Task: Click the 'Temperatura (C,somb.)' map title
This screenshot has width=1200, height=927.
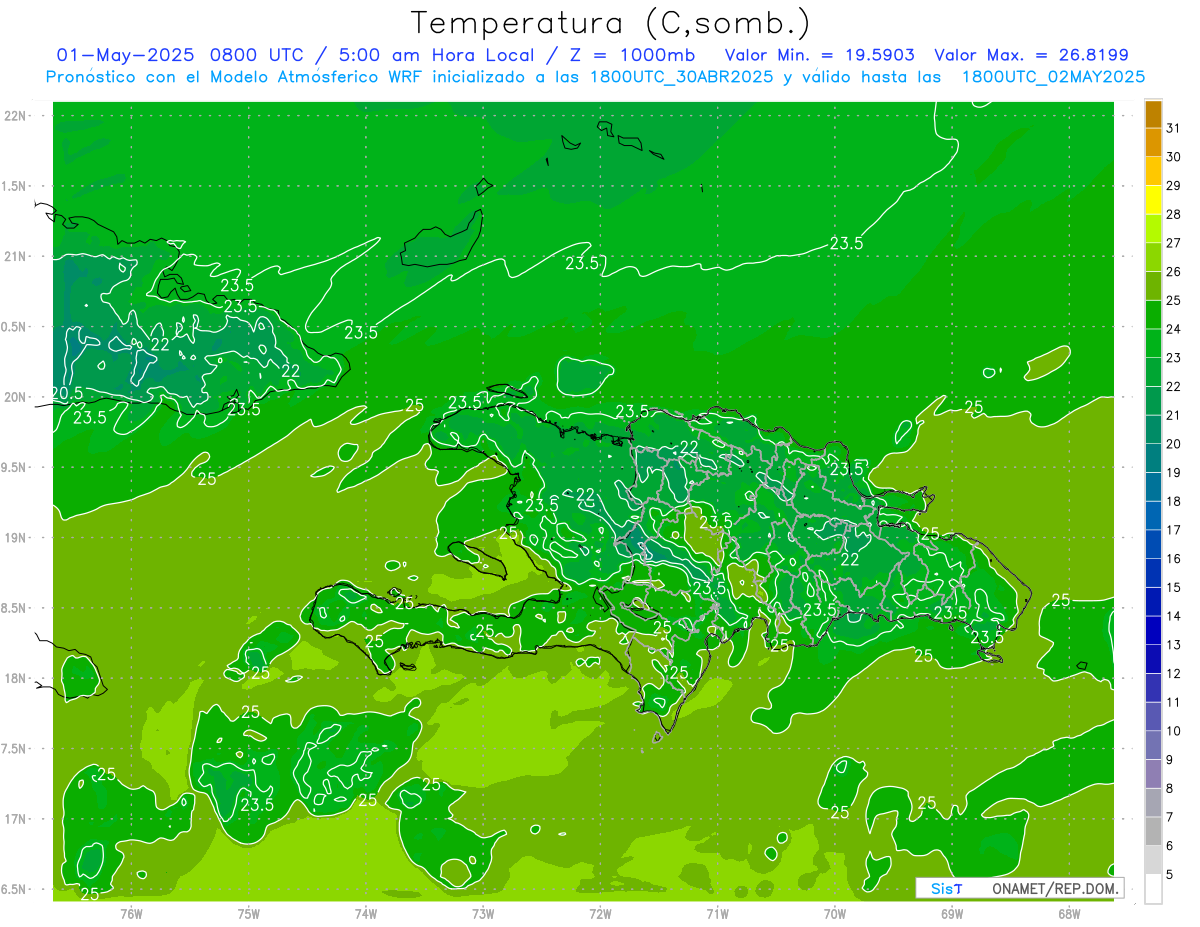Action: [610, 23]
